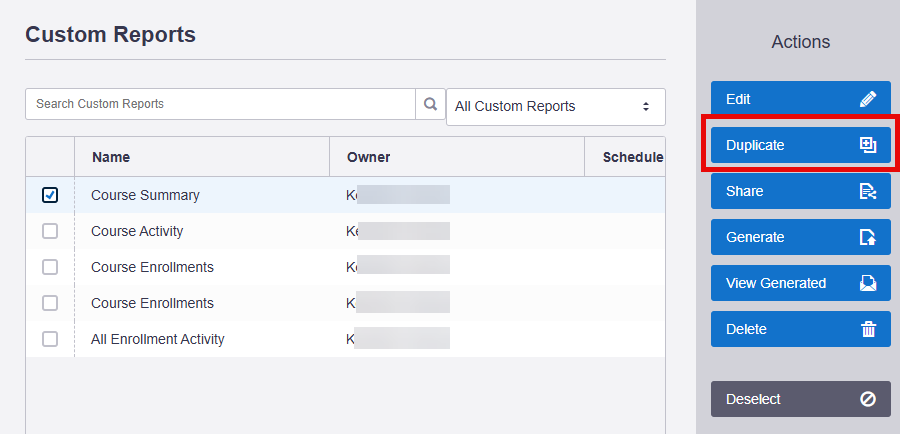
Task: Click the View Generated envelope icon
Action: click(x=868, y=283)
